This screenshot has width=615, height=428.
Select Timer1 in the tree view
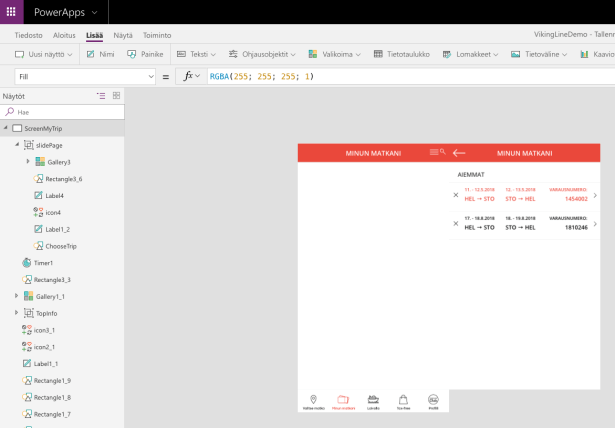click(43, 263)
